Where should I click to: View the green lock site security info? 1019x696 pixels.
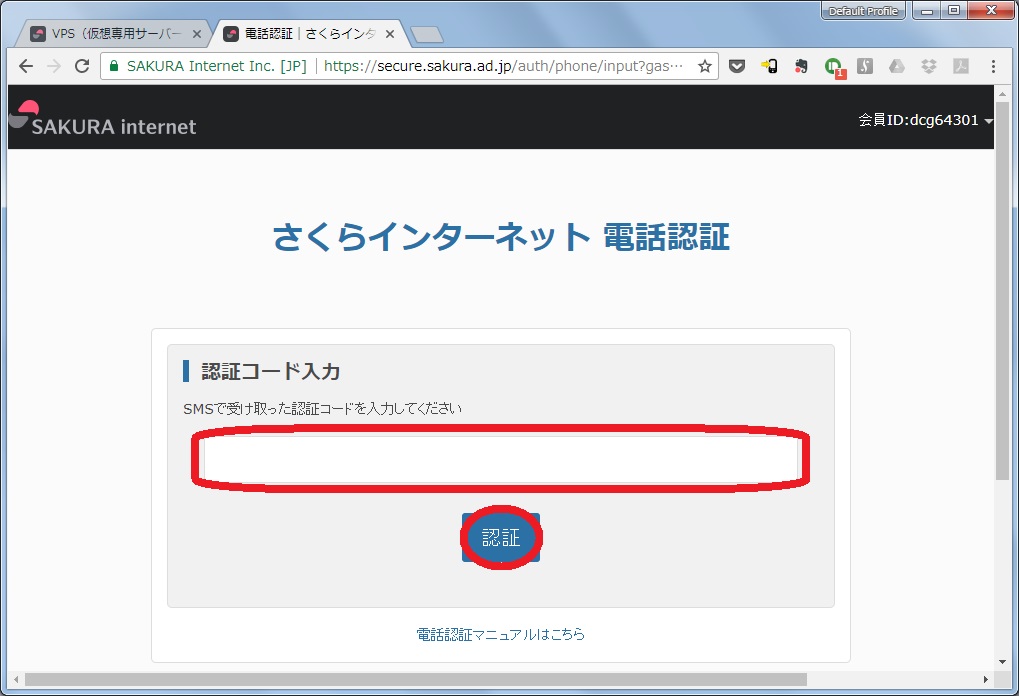click(x=114, y=66)
